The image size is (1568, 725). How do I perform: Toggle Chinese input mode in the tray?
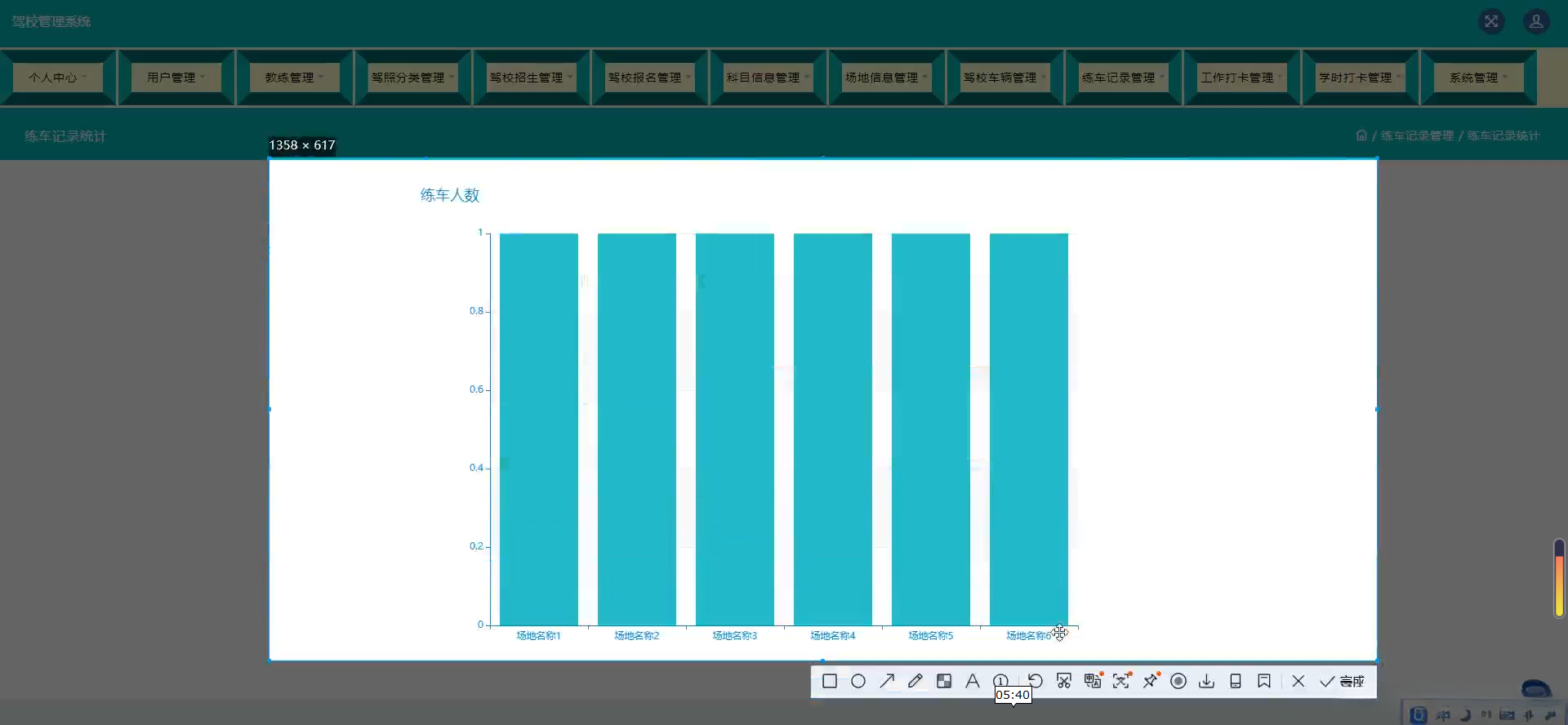point(1443,715)
